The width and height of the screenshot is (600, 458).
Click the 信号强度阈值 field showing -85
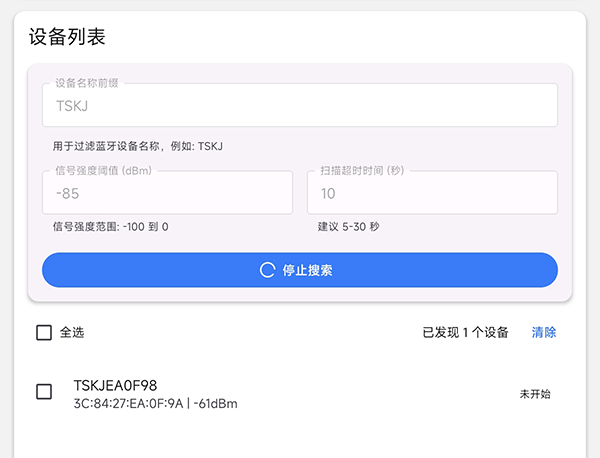(x=167, y=193)
